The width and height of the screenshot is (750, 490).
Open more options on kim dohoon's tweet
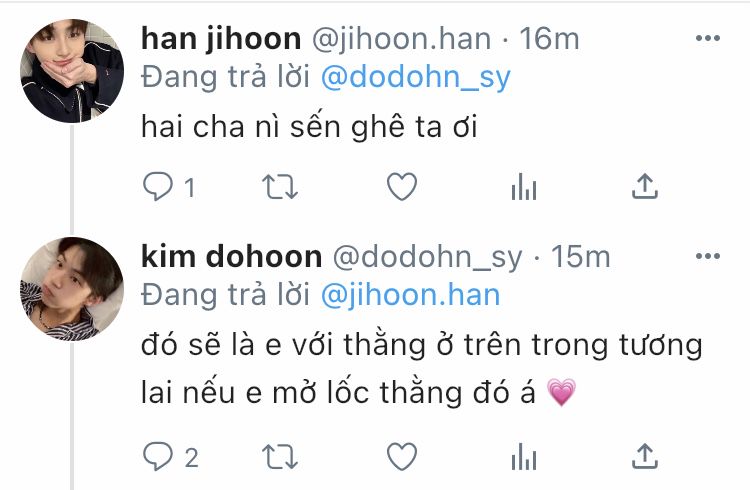[x=708, y=256]
